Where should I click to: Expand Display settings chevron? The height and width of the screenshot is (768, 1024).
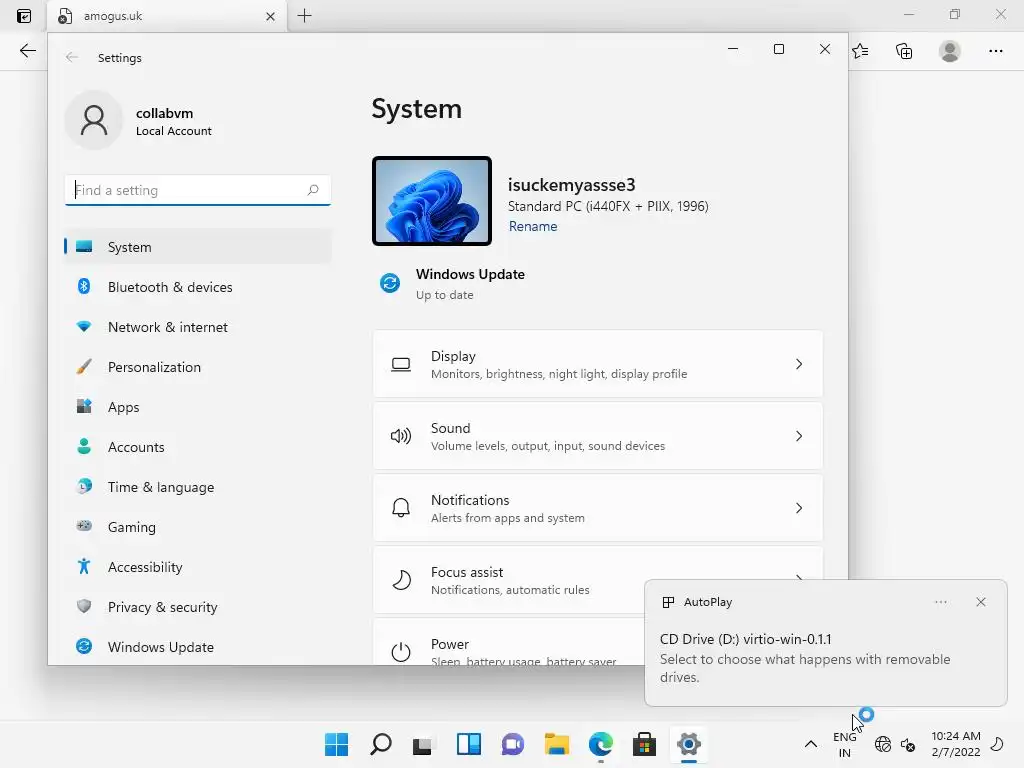pos(799,364)
